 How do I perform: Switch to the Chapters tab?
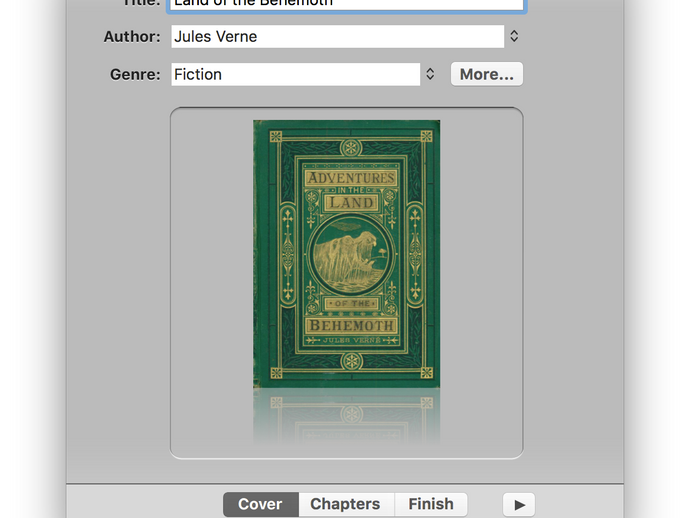[x=346, y=504]
